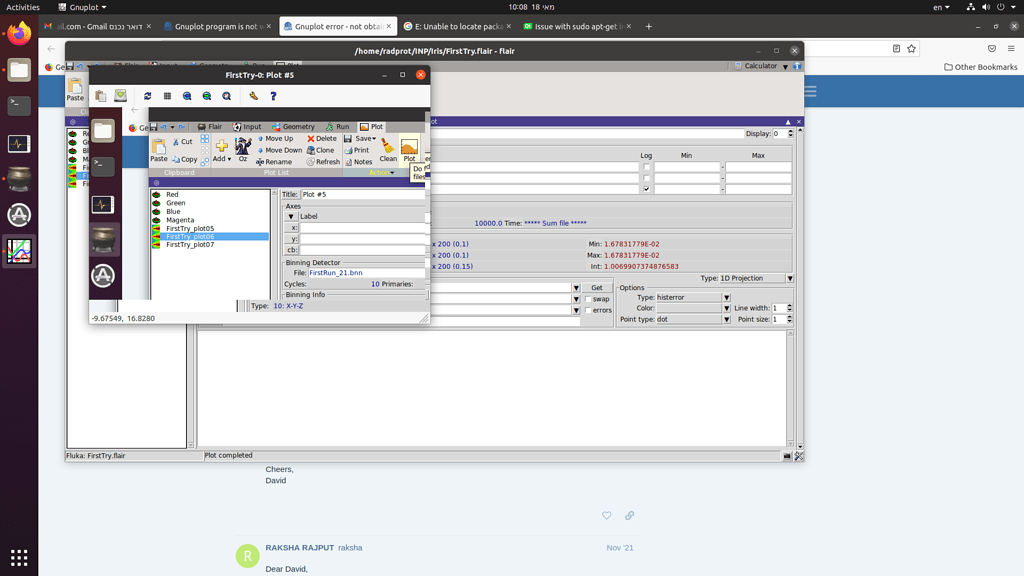1024x576 pixels.
Task: Click the Oz wizard icon
Action: 243,148
